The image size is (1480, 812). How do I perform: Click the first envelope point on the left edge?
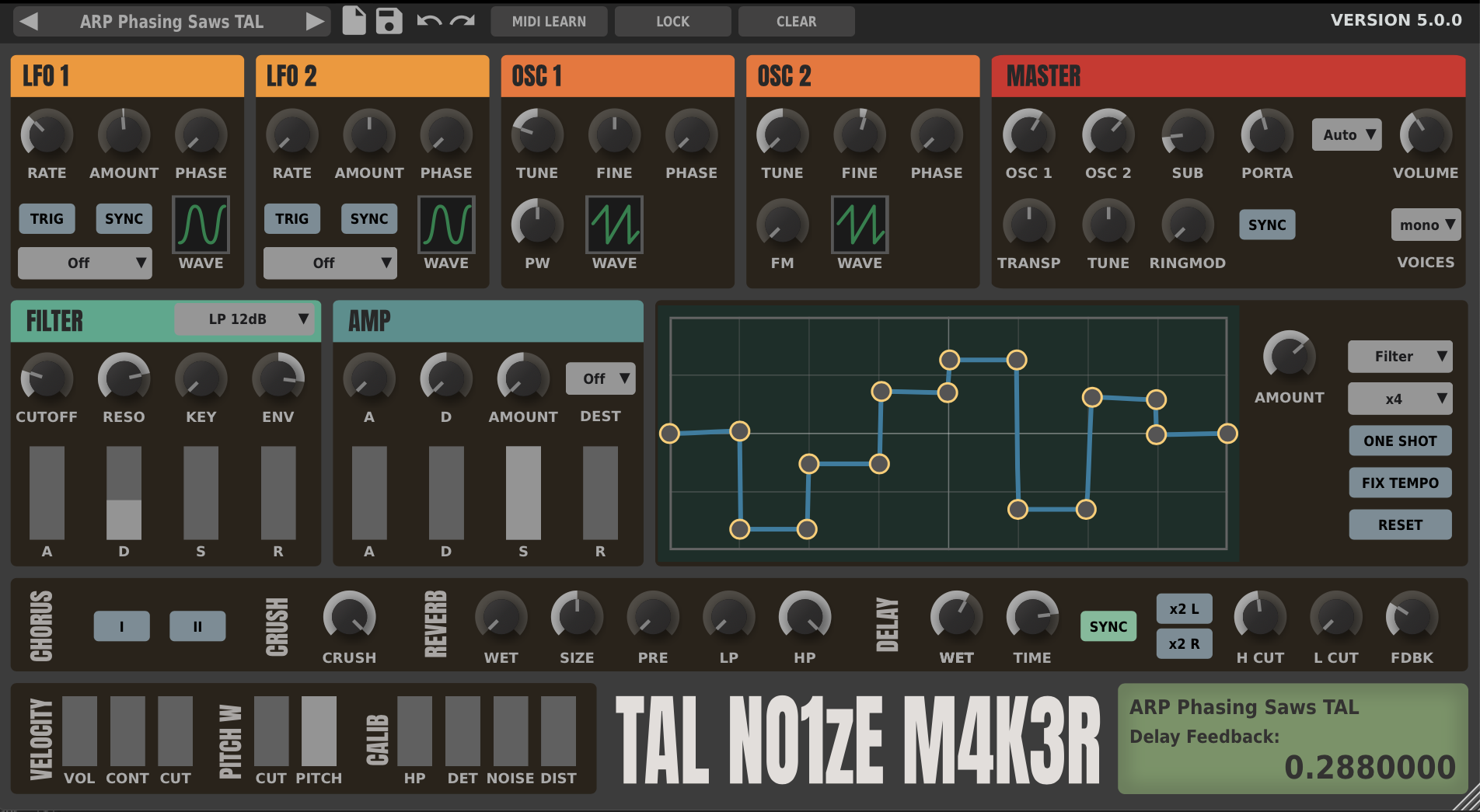pyautogui.click(x=669, y=434)
